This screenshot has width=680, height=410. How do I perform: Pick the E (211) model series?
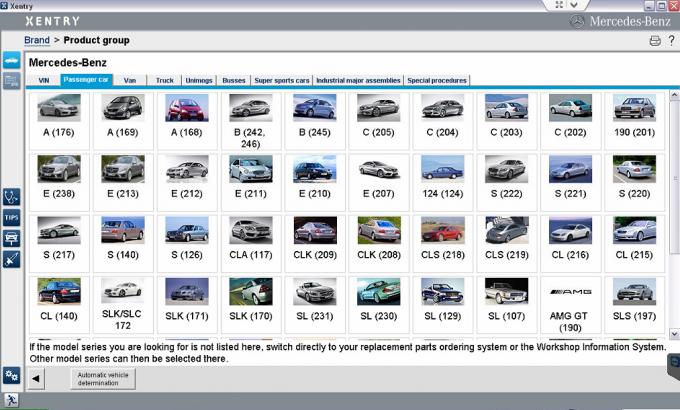pyautogui.click(x=251, y=182)
